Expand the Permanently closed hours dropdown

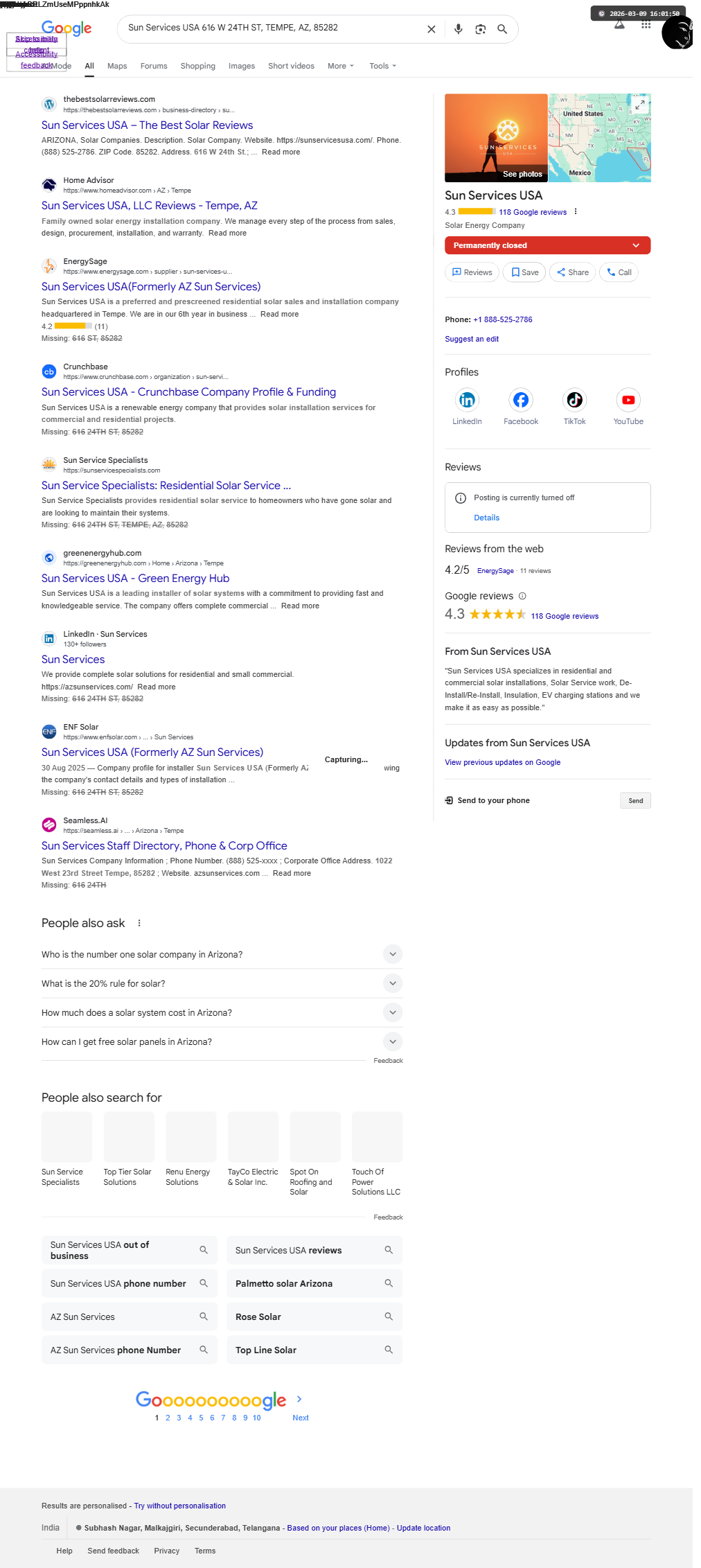click(636, 245)
